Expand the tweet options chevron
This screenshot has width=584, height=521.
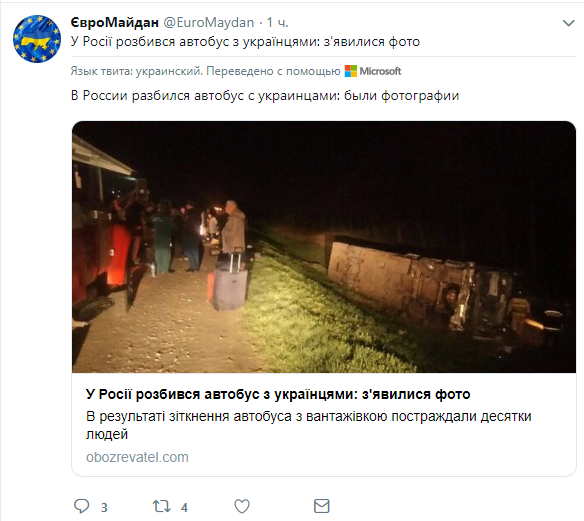[x=568, y=23]
